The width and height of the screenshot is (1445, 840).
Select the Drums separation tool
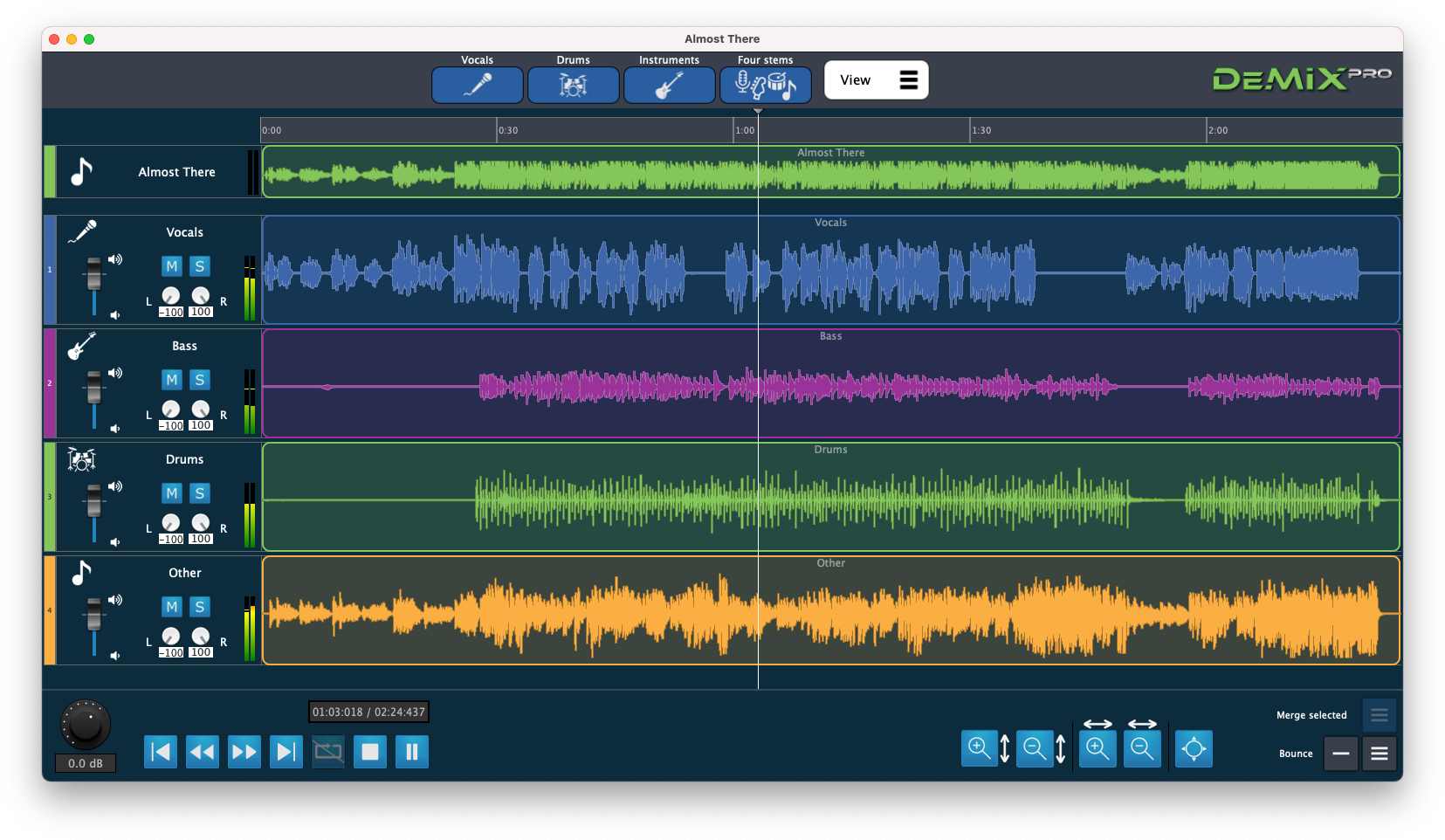coord(573,84)
